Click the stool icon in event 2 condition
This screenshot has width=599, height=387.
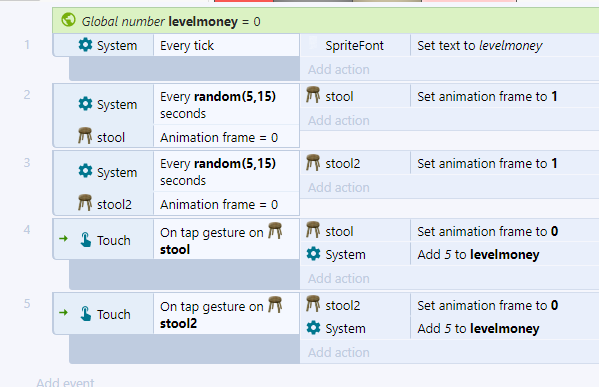85,136
